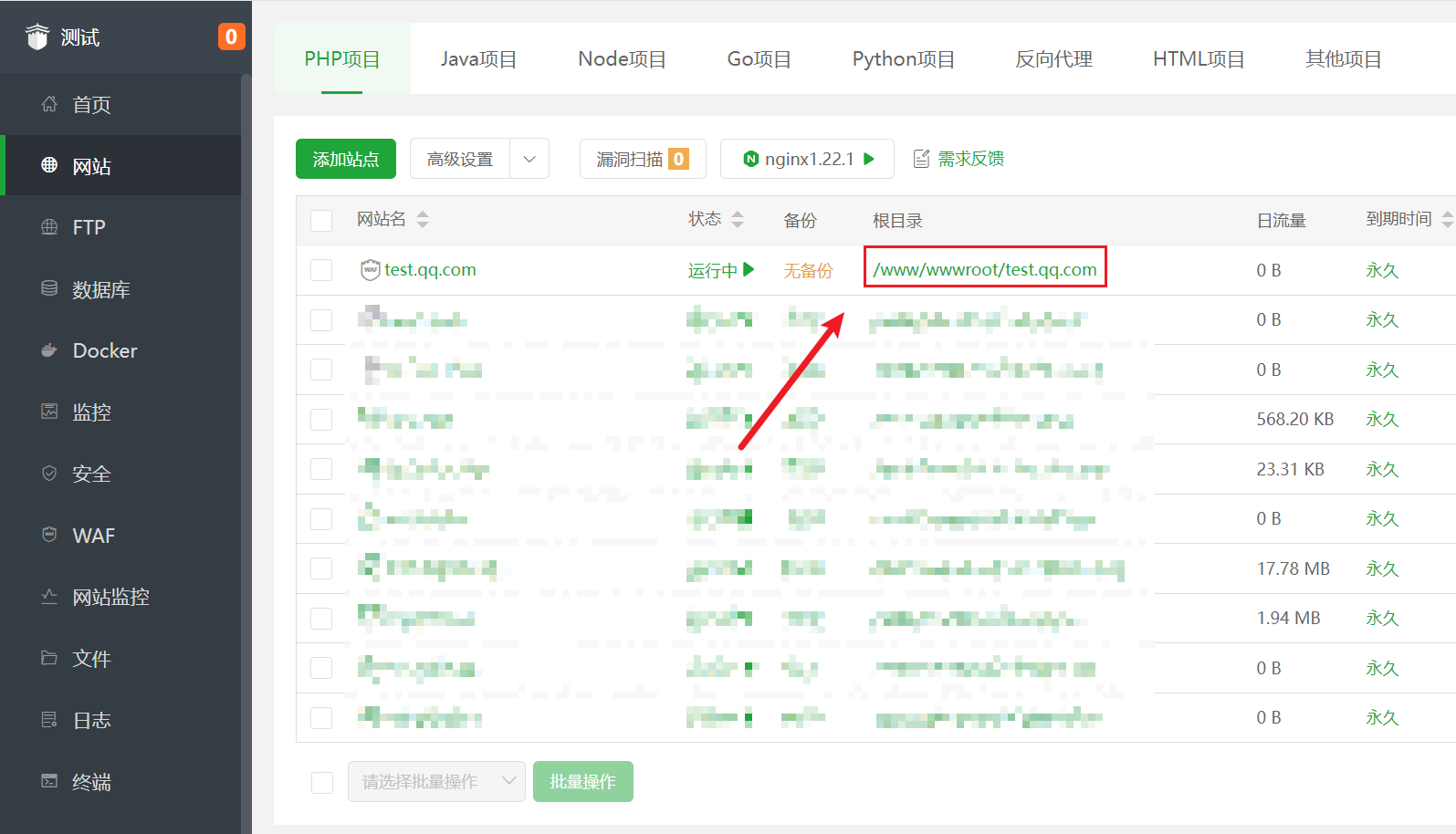Viewport: 1456px width, 834px height.
Task: Click the WAF shield icon in sidebar
Action: (49, 535)
